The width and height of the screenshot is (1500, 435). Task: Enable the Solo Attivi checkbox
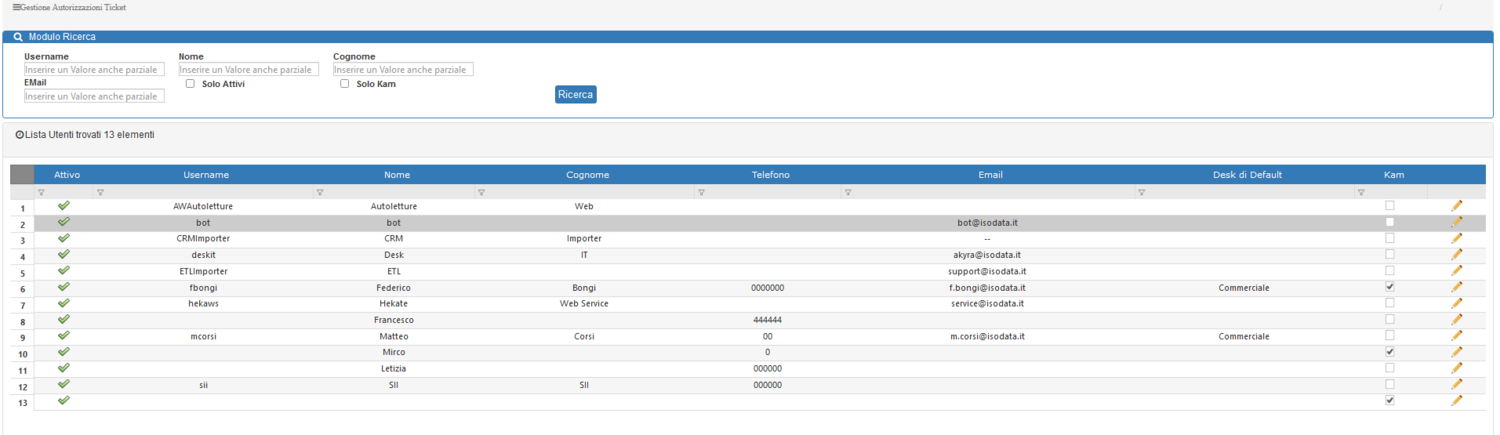(190, 84)
